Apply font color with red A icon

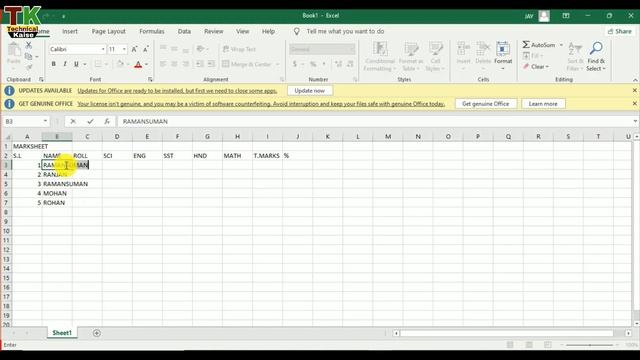tap(138, 64)
